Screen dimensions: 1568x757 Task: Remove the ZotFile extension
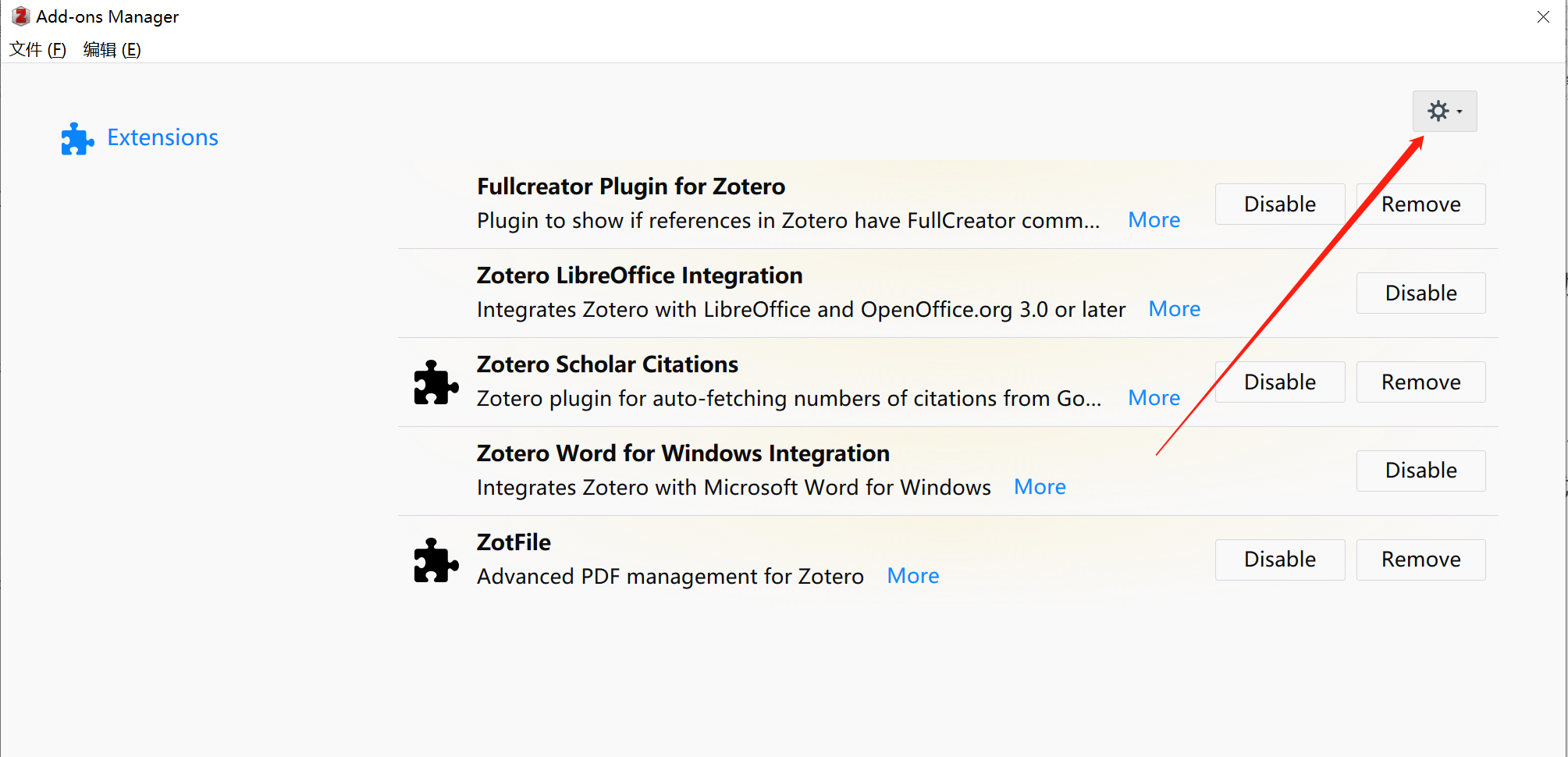point(1420,560)
